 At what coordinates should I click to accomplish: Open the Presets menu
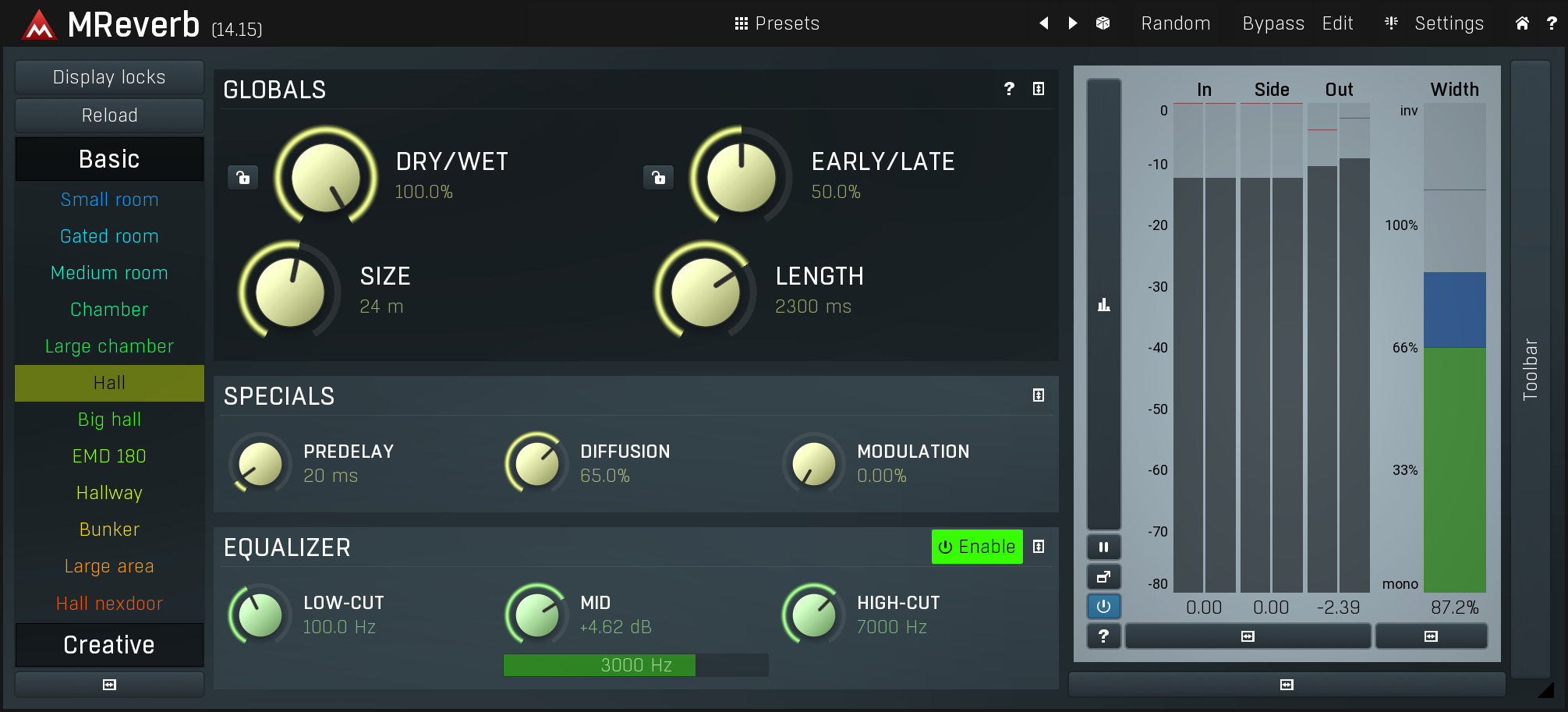[x=777, y=23]
